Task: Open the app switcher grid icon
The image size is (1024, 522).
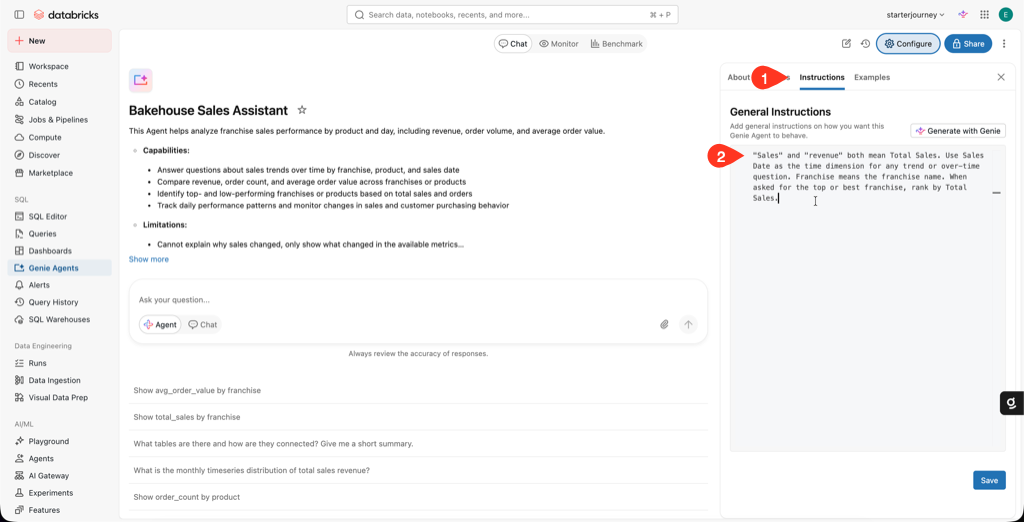Action: click(x=984, y=14)
